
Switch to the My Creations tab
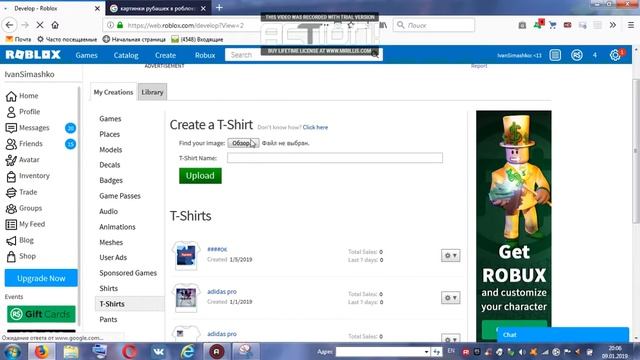113,92
